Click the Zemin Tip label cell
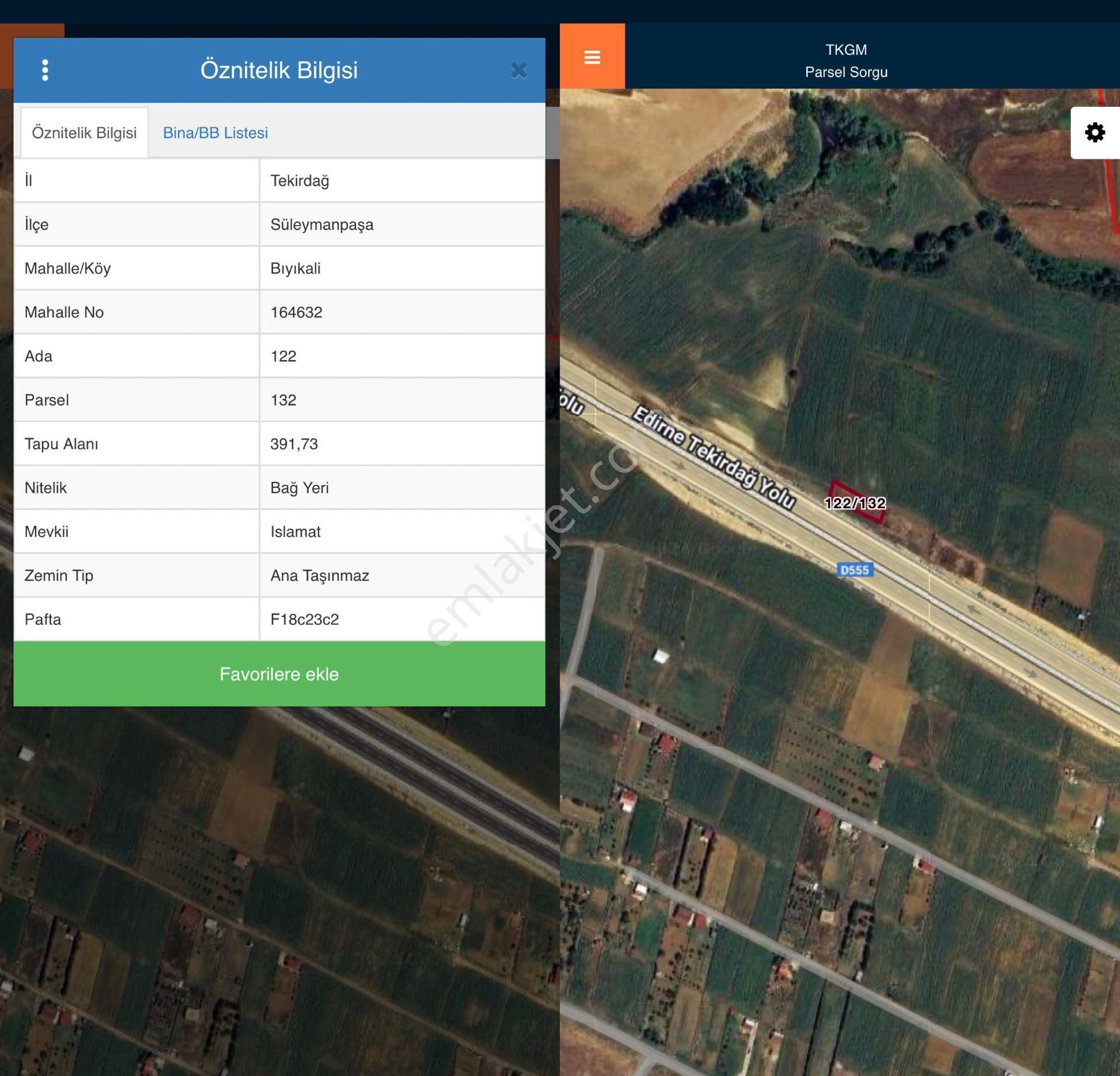This screenshot has width=1120, height=1076. [x=136, y=575]
